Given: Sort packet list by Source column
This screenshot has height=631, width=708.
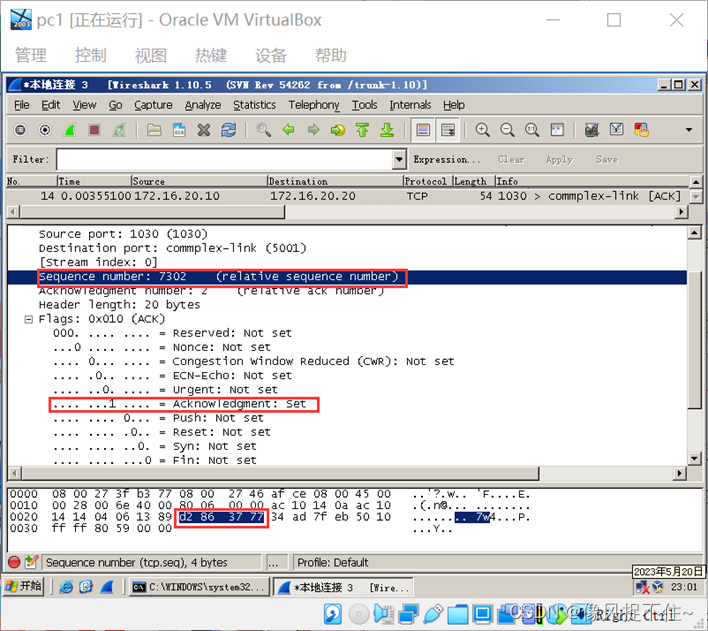Looking at the screenshot, I should (199, 181).
